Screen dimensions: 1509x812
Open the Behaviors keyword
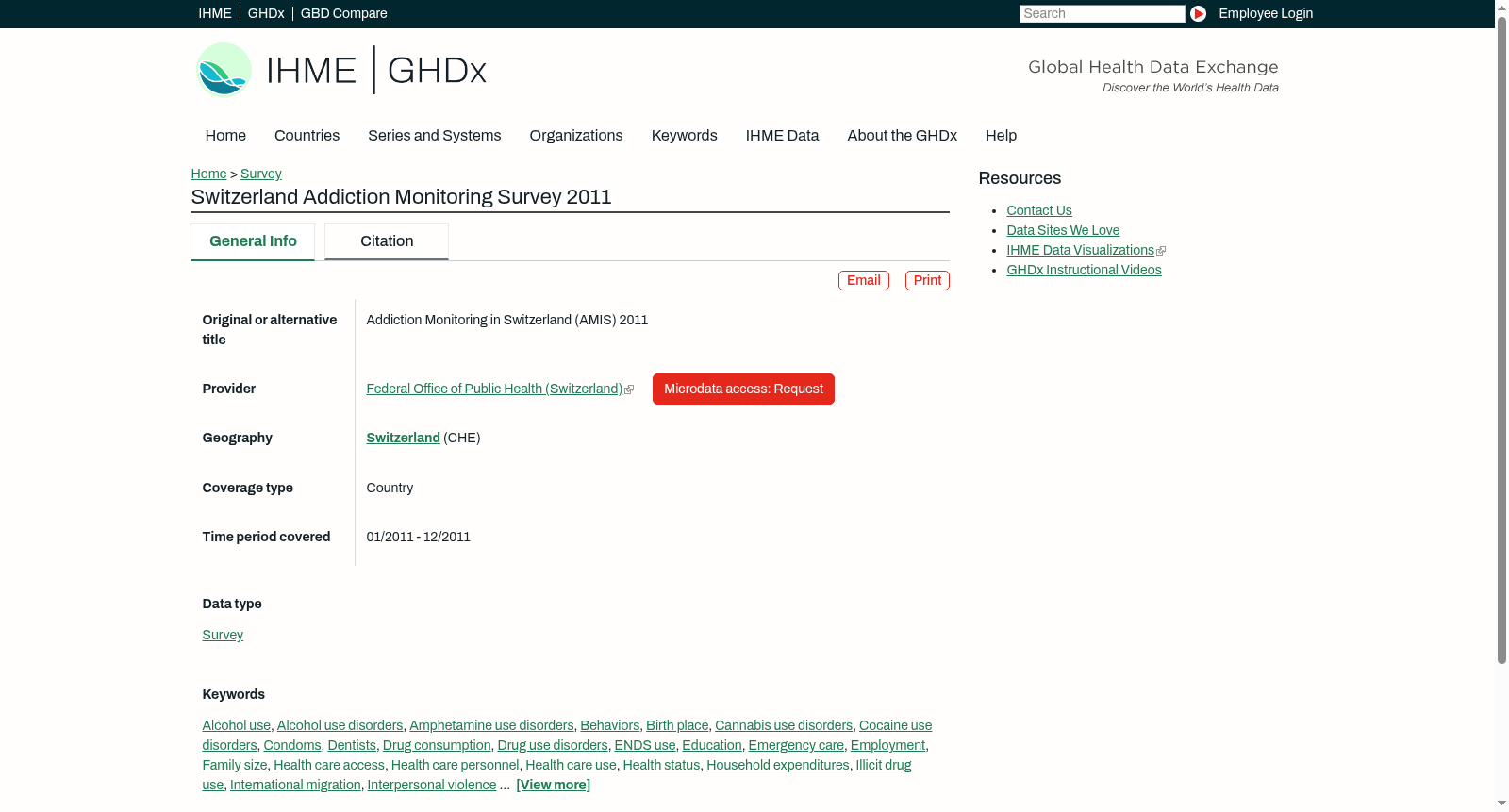pyautogui.click(x=610, y=725)
